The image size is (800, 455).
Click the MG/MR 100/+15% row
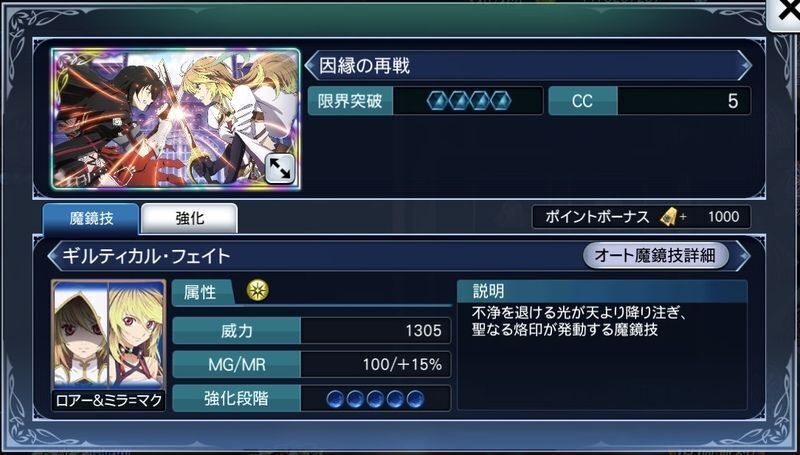[312, 365]
